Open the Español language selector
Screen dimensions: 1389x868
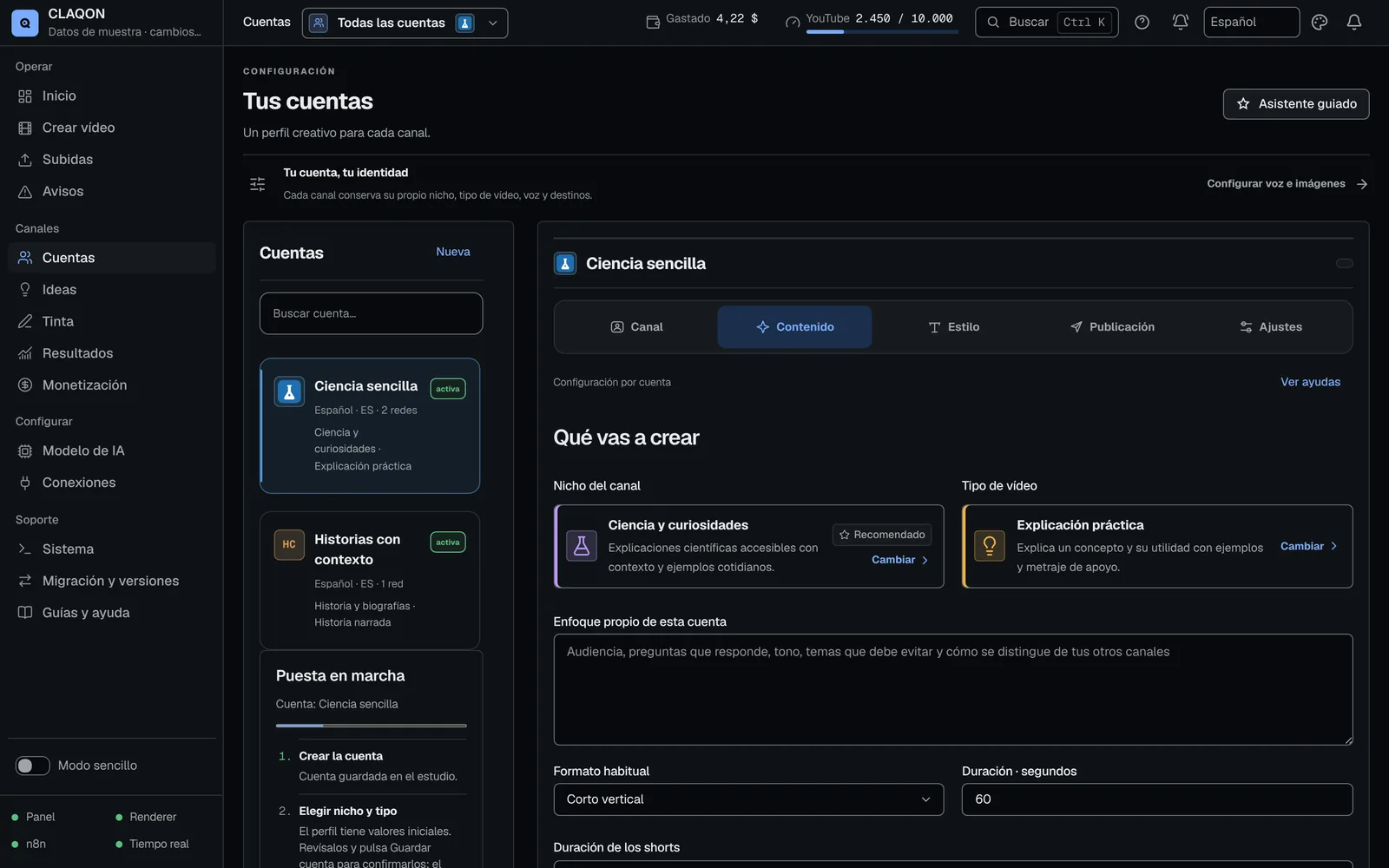pyautogui.click(x=1251, y=23)
